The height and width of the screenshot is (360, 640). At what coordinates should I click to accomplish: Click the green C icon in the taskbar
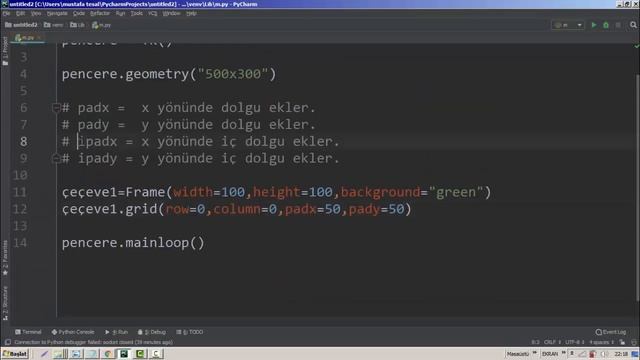140,353
